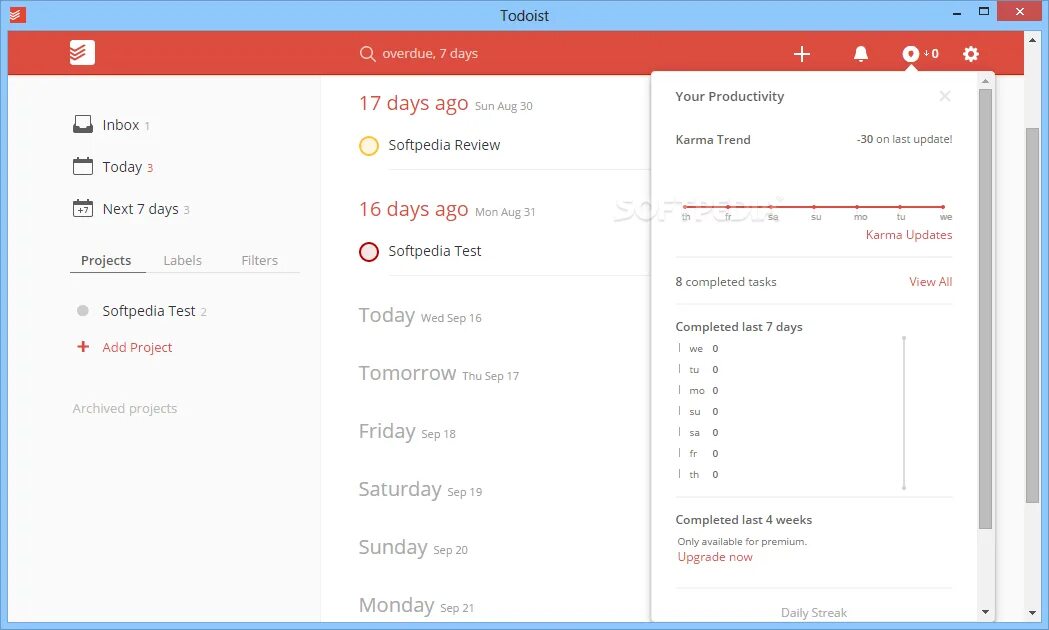Complete the Softpedia Review task checkbox
Viewport: 1049px width, 630px height.
pyautogui.click(x=369, y=145)
